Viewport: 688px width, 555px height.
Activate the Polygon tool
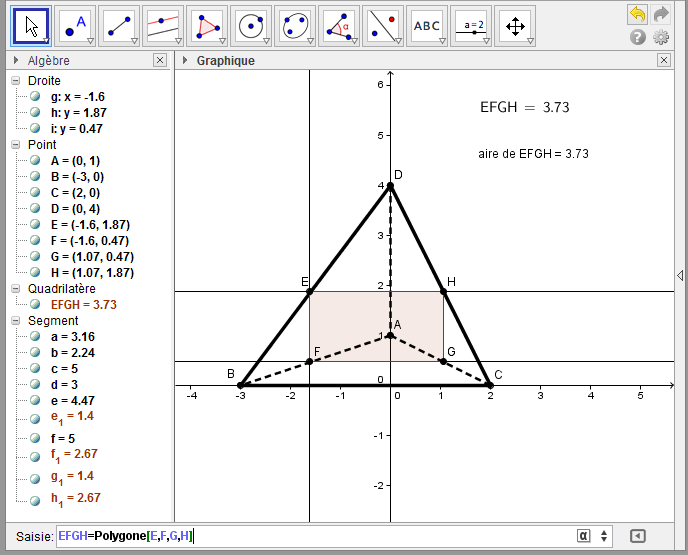(208, 26)
